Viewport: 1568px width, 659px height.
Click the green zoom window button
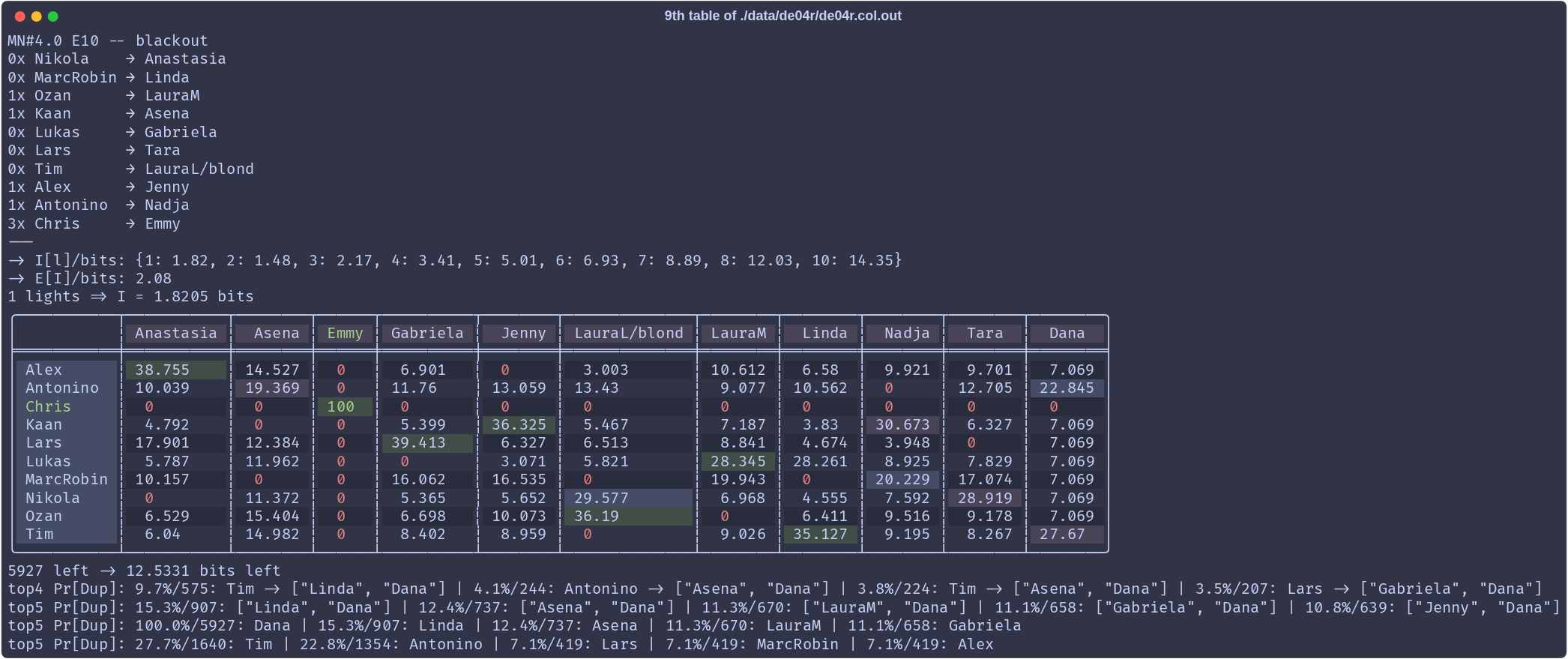click(x=53, y=16)
